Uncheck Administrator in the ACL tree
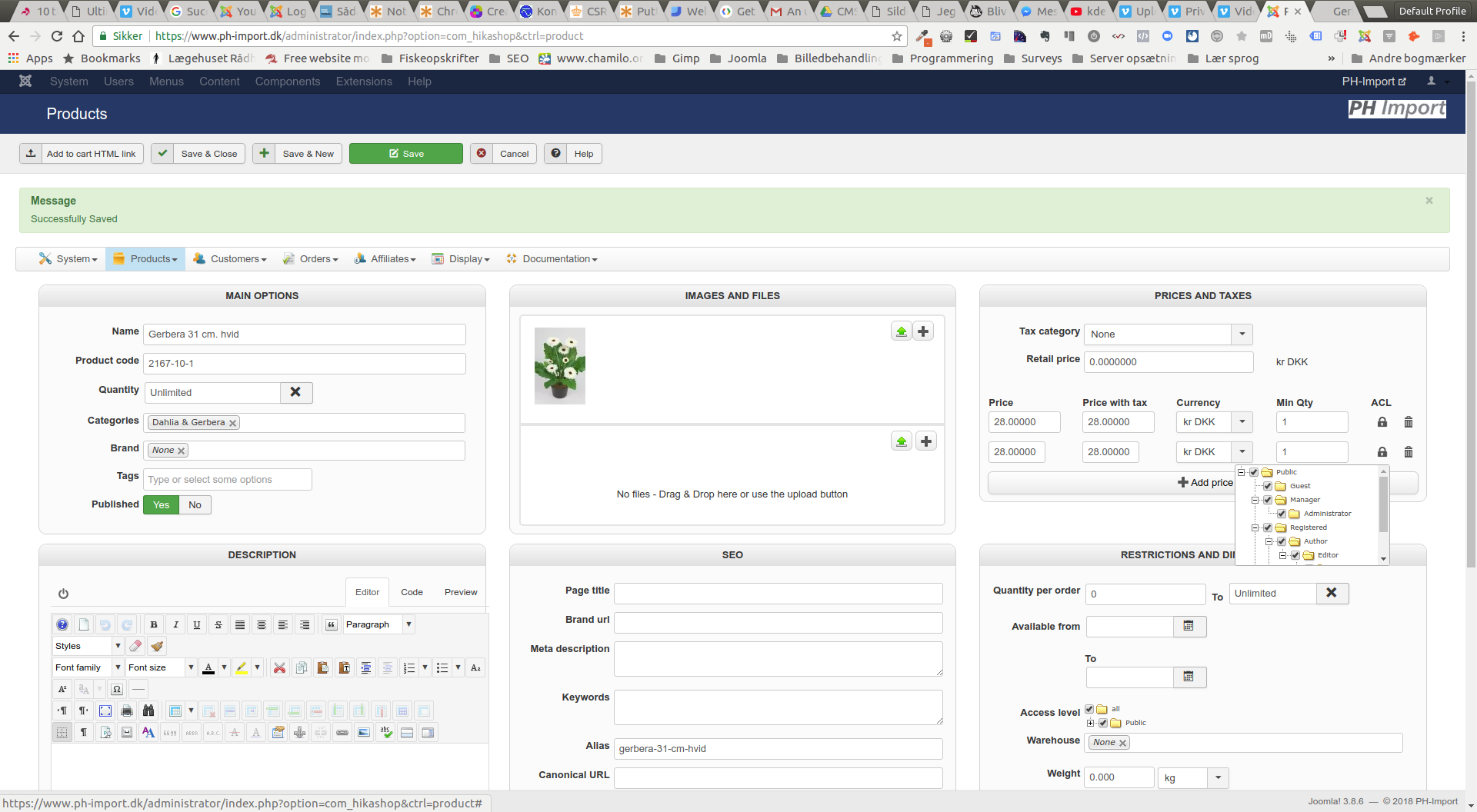The image size is (1477, 812). 1282,514
